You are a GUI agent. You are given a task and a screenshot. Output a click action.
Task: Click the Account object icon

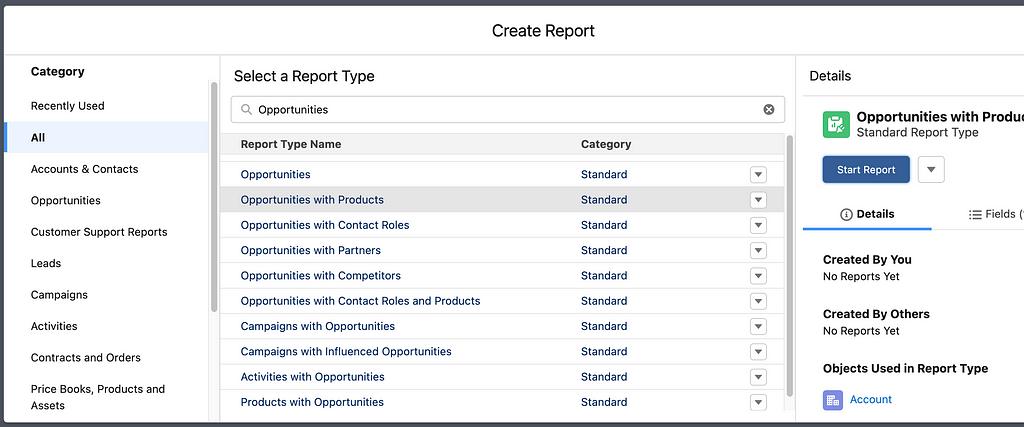pyautogui.click(x=833, y=400)
